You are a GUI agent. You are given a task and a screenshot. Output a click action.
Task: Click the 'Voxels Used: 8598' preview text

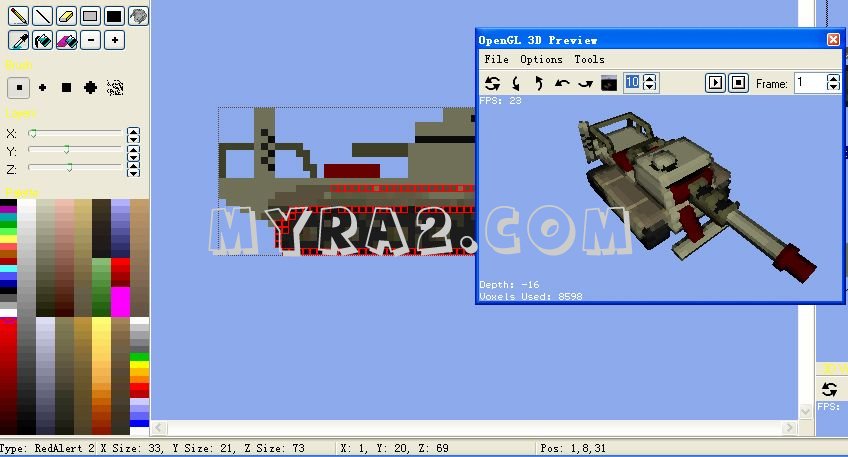point(531,296)
